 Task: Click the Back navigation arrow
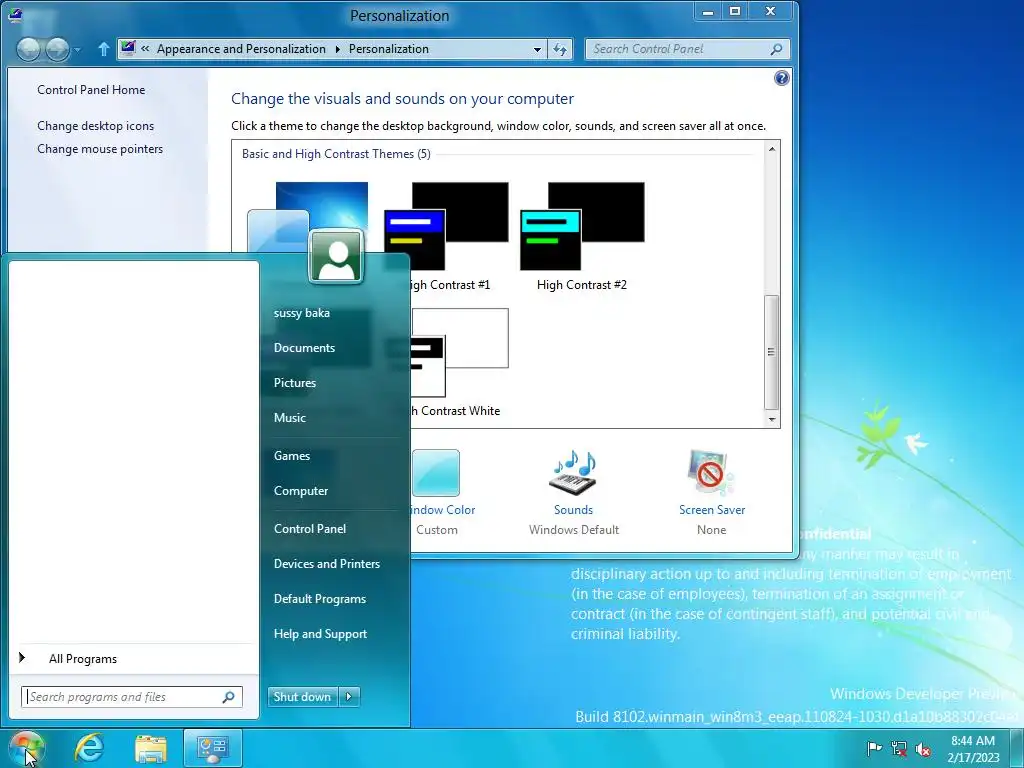click(29, 49)
